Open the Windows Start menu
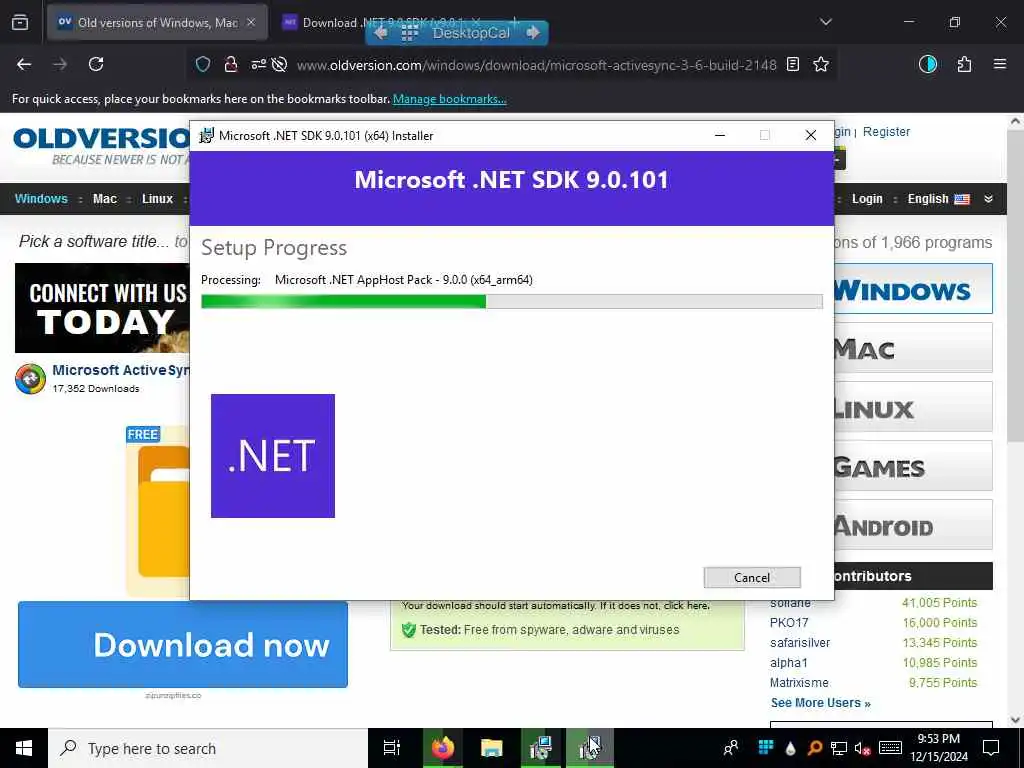This screenshot has width=1024, height=768. pos(24,748)
